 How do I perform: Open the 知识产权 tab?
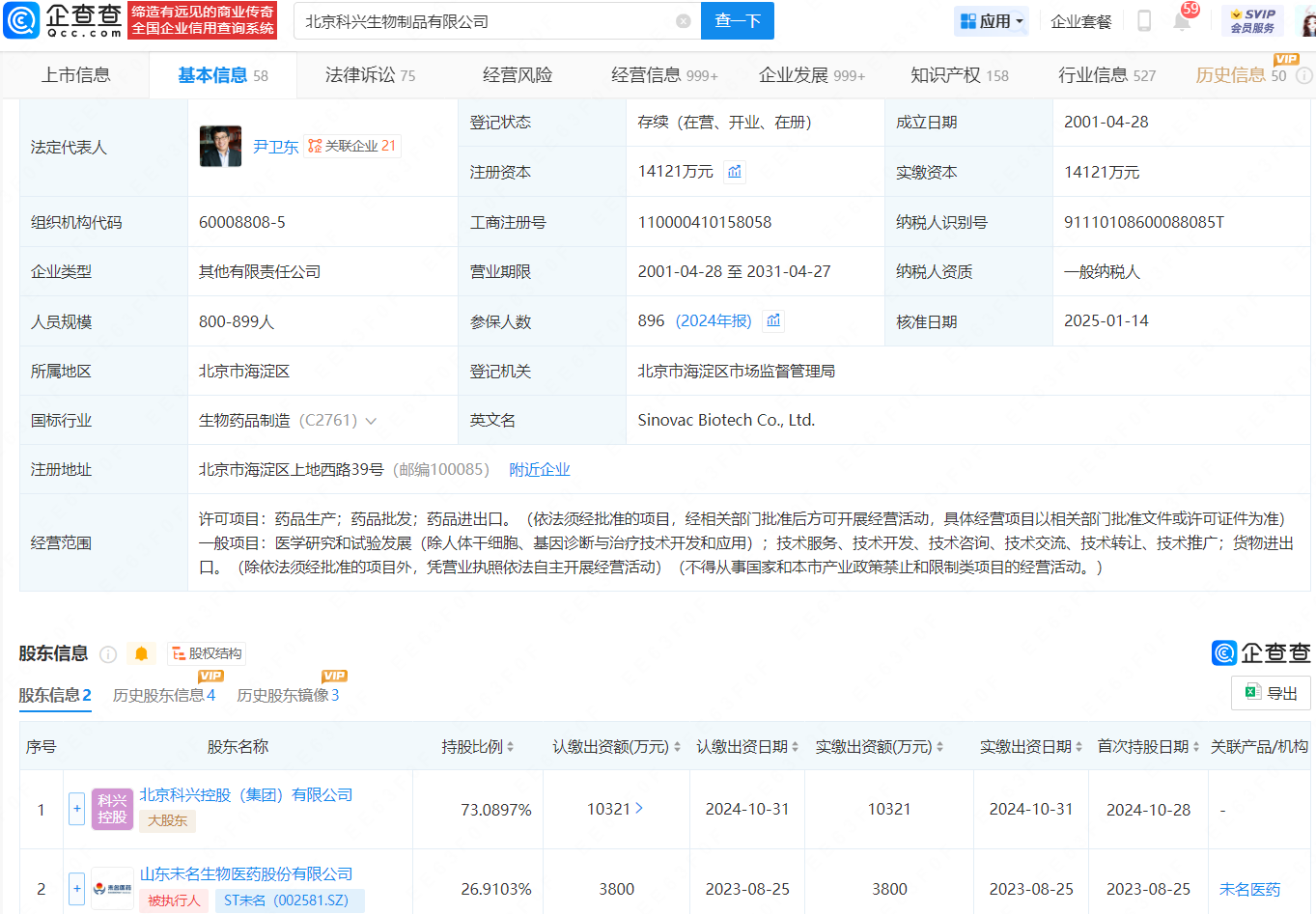[959, 75]
